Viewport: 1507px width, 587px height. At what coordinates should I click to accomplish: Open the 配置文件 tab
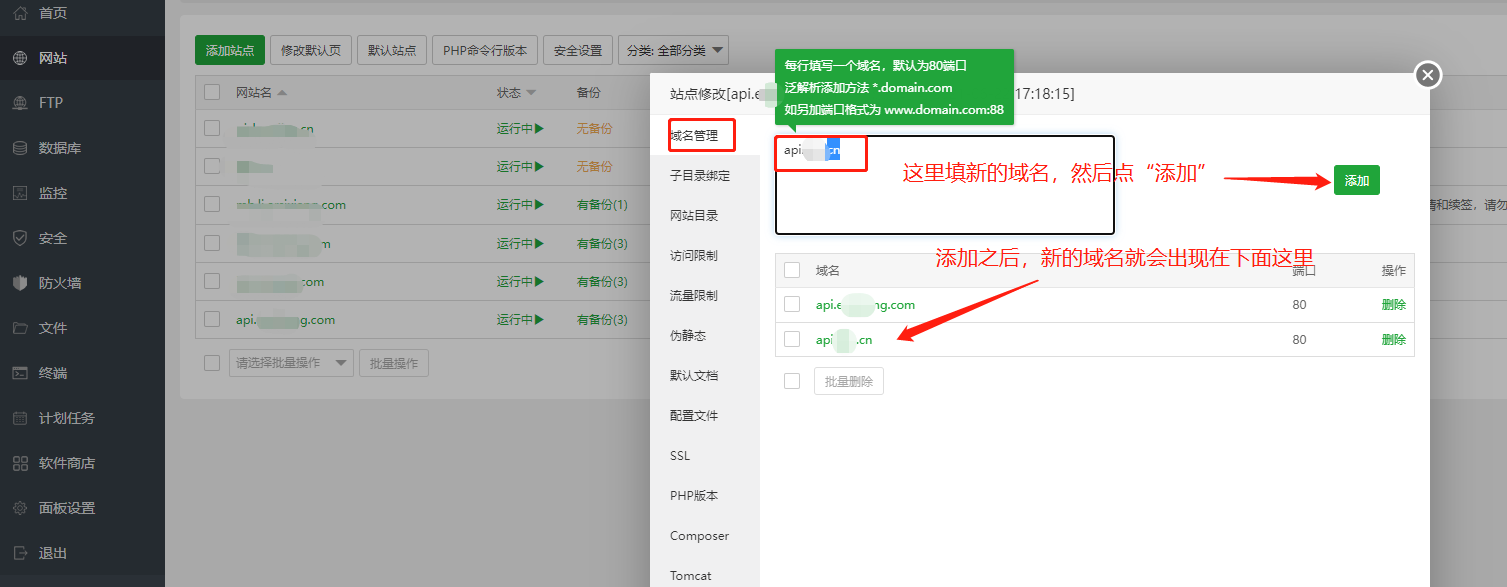click(x=694, y=415)
